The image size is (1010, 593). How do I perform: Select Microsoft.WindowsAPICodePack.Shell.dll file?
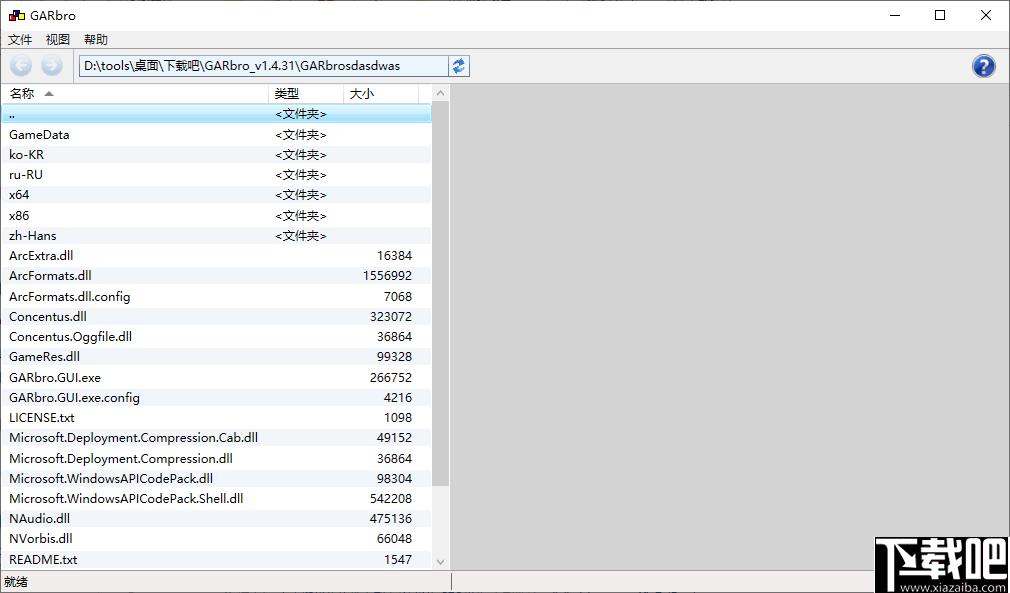(x=216, y=498)
